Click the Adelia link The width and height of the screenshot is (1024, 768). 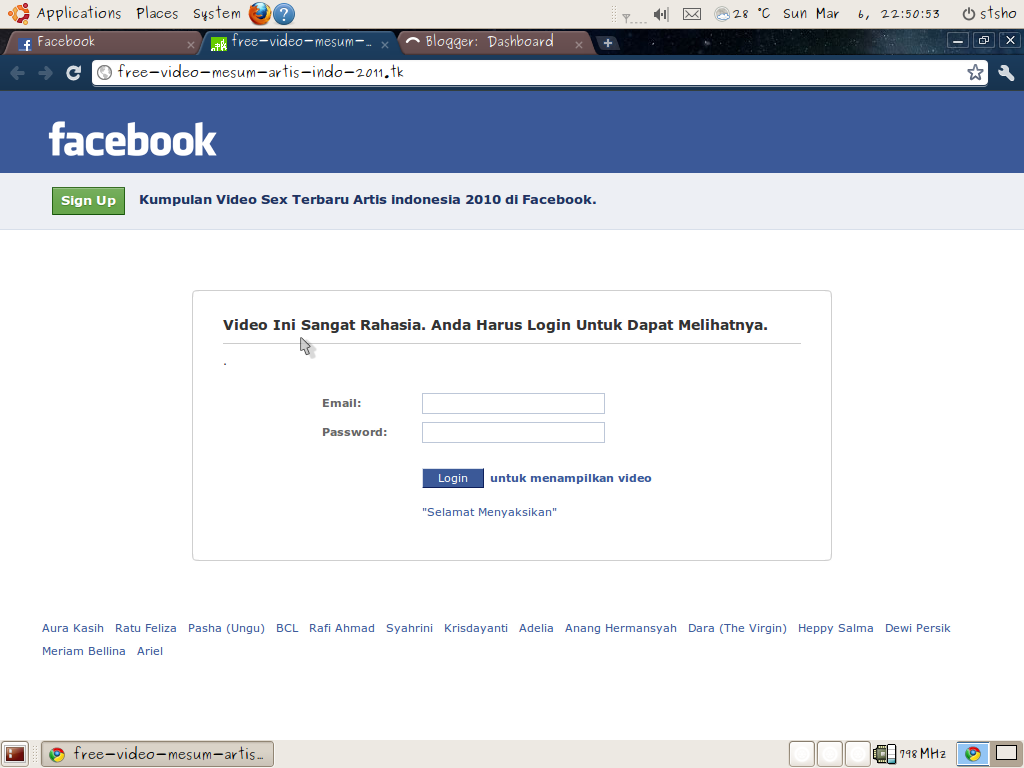(x=536, y=628)
